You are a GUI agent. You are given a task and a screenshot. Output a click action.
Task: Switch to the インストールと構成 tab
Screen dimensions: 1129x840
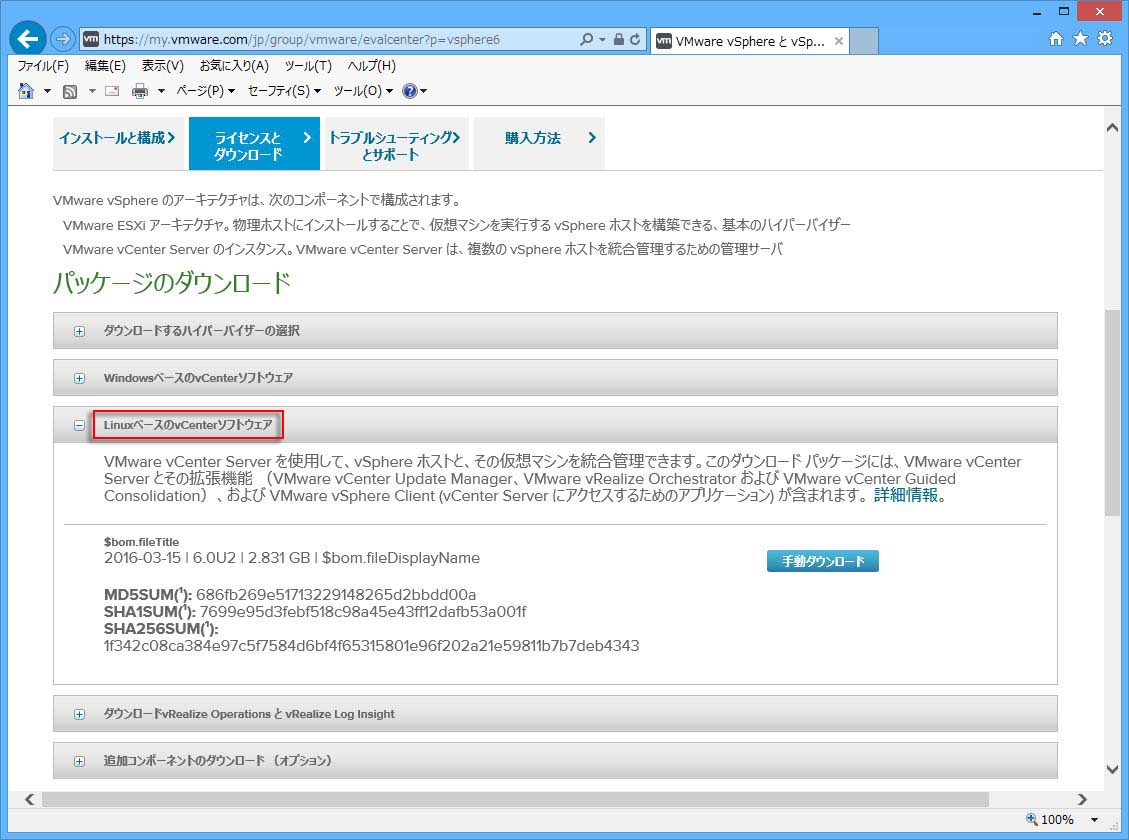pyautogui.click(x=118, y=143)
